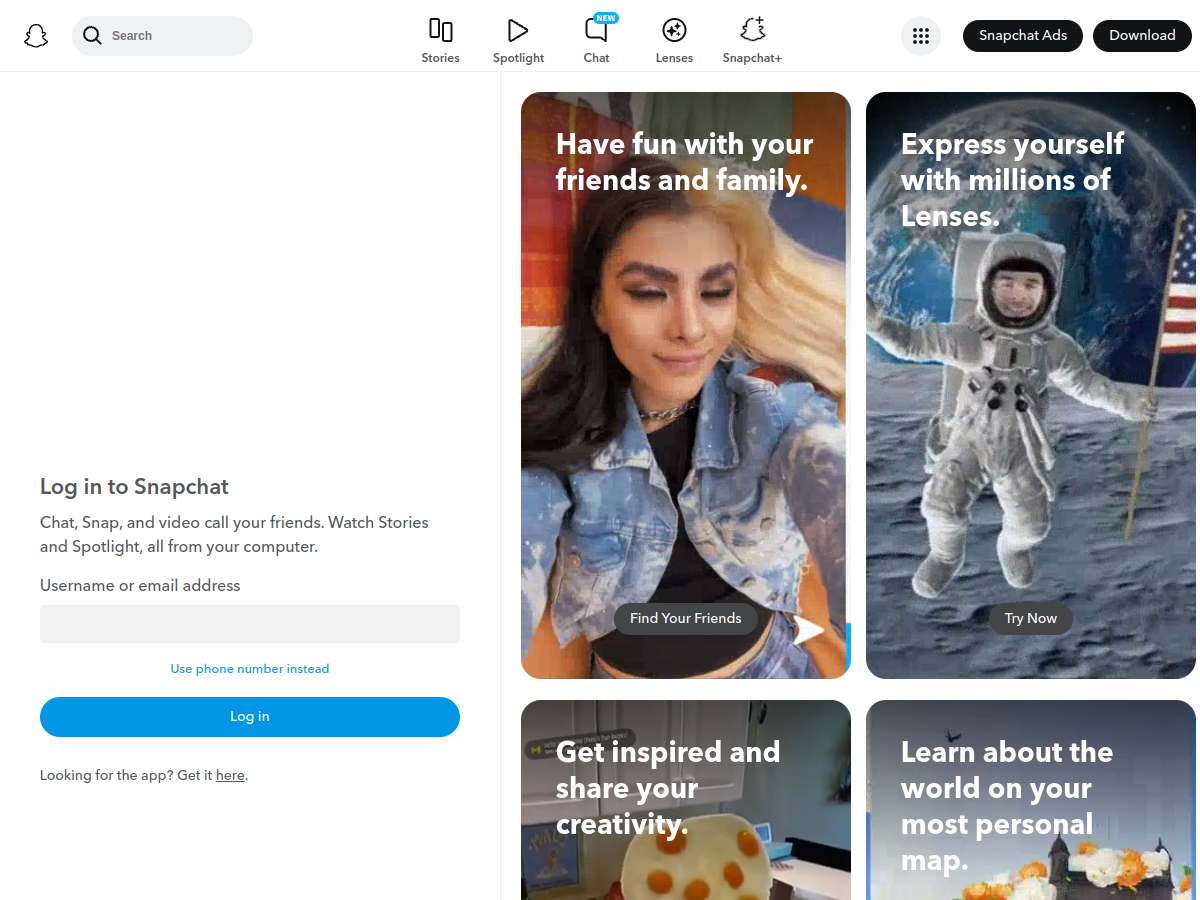Open the 'Express yourself with millions of Lenses' card

[1031, 386]
